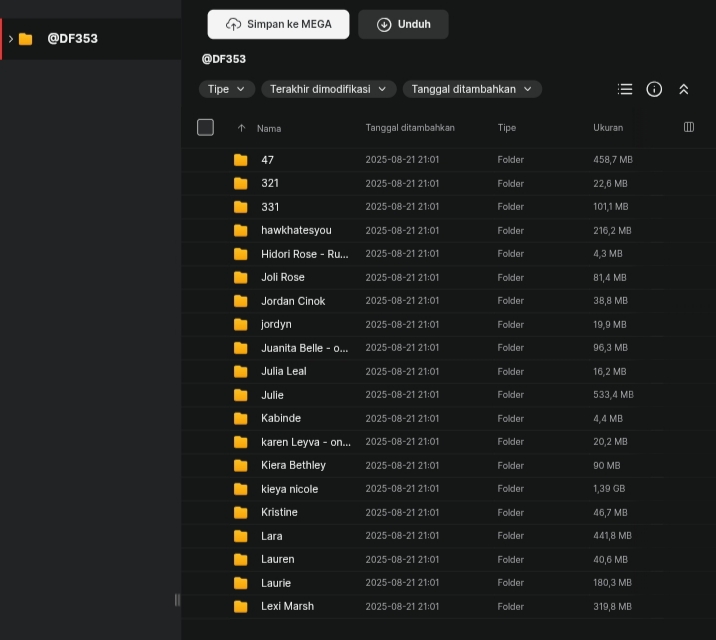Expand the @DF353 tree arrow in sidebar
716x640 pixels.
[11, 39]
